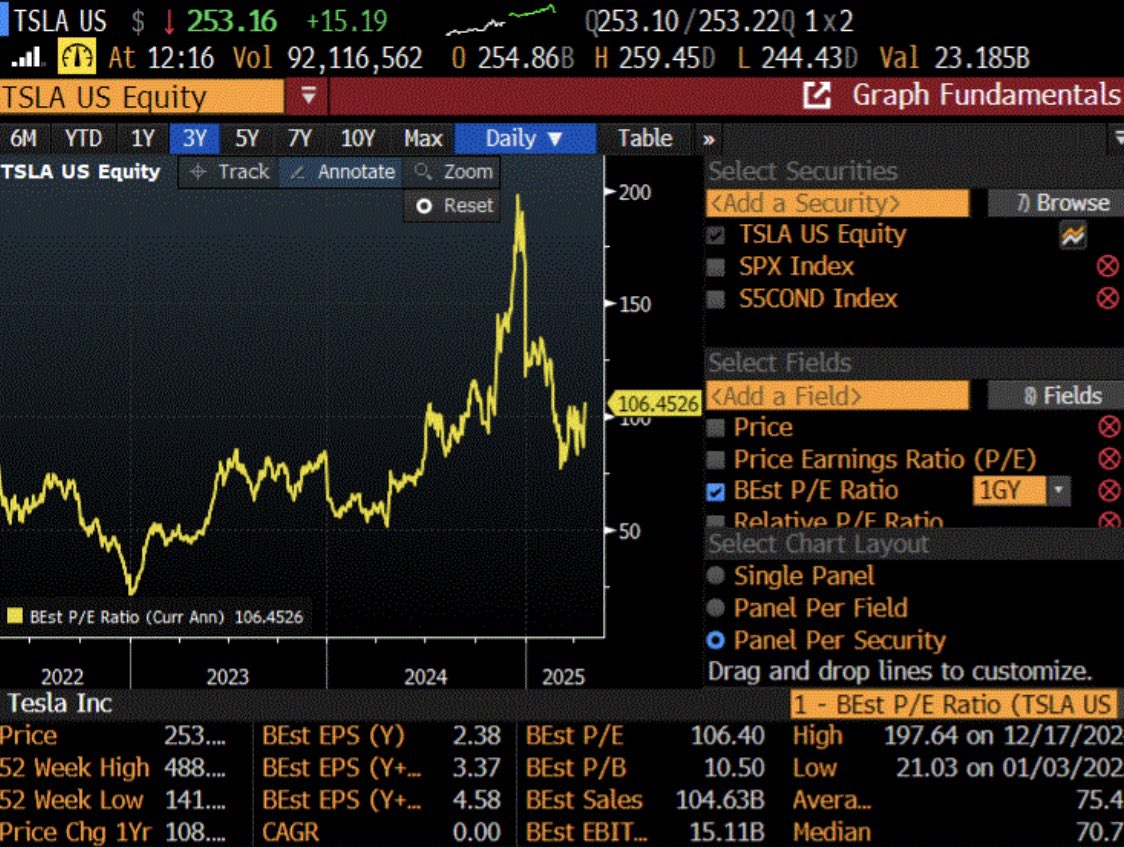The width and height of the screenshot is (1124, 847).
Task: Switch to the 5Y time range tab
Action: (x=247, y=138)
